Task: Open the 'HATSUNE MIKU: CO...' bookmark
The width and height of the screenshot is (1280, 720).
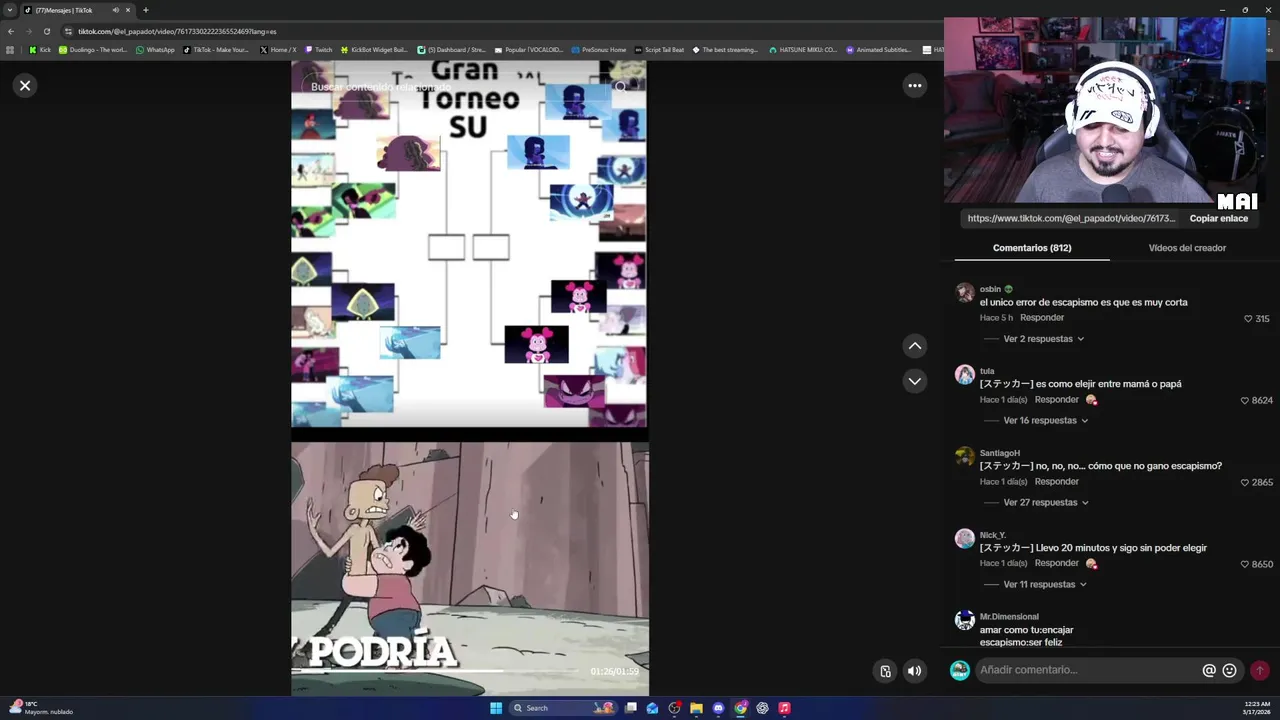Action: [803, 50]
